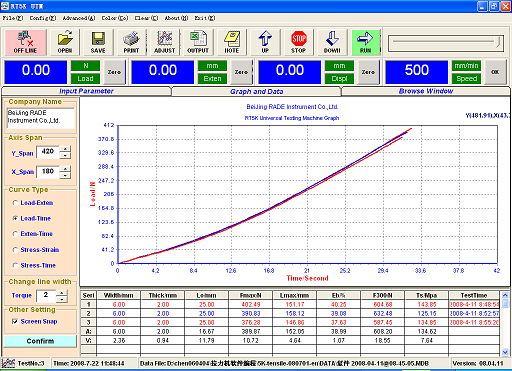Open the ADJUST calibration tool
This screenshot has width=512, height=371.
point(165,42)
